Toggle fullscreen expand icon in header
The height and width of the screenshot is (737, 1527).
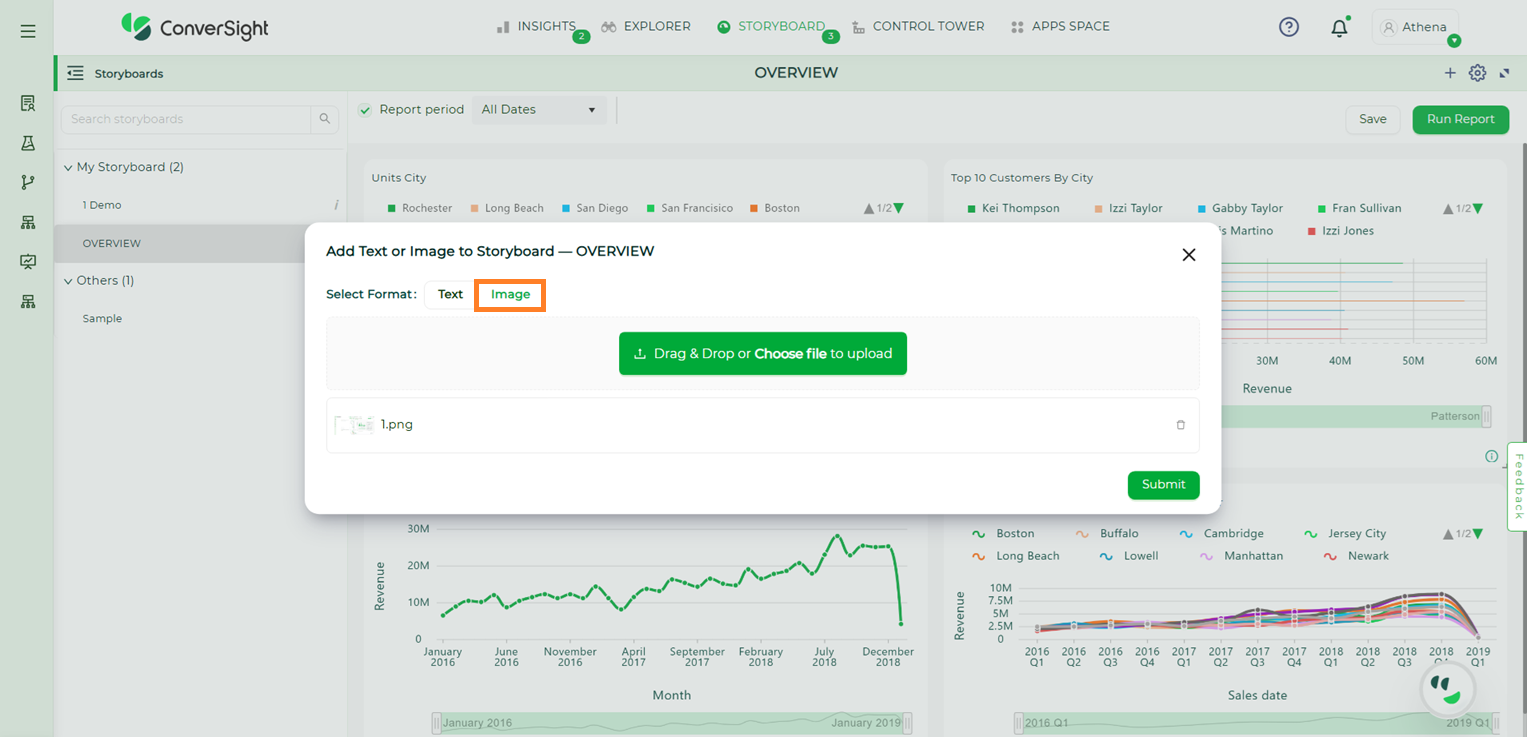click(1504, 73)
